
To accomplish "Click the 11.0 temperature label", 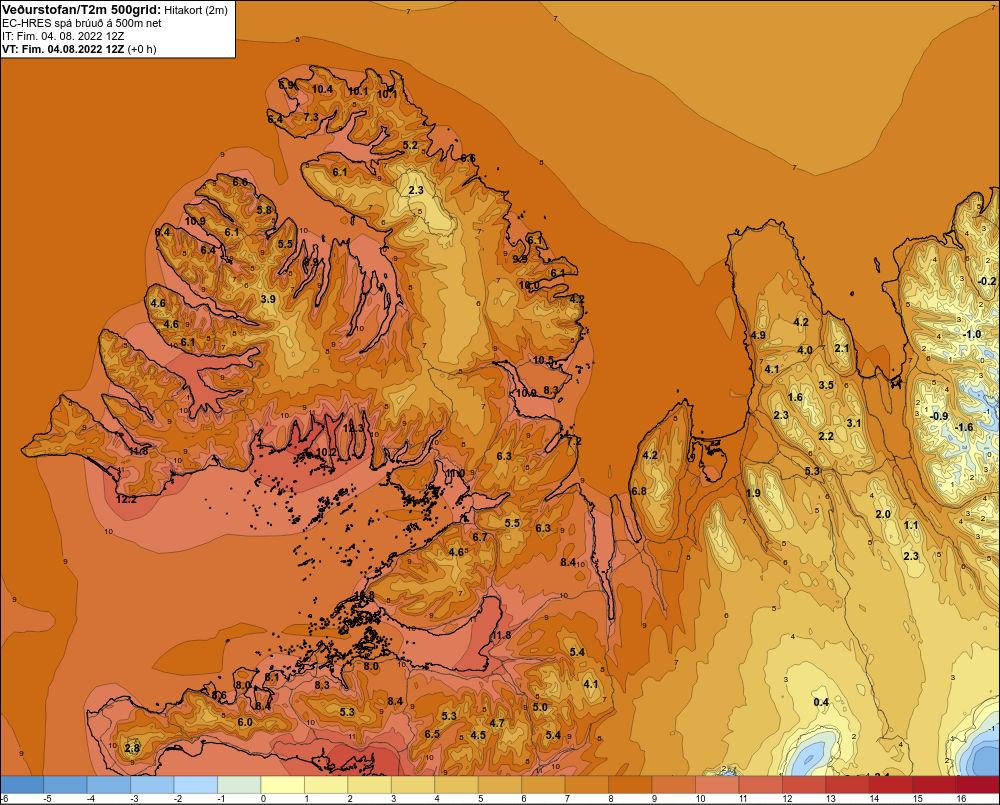I will [x=455, y=473].
